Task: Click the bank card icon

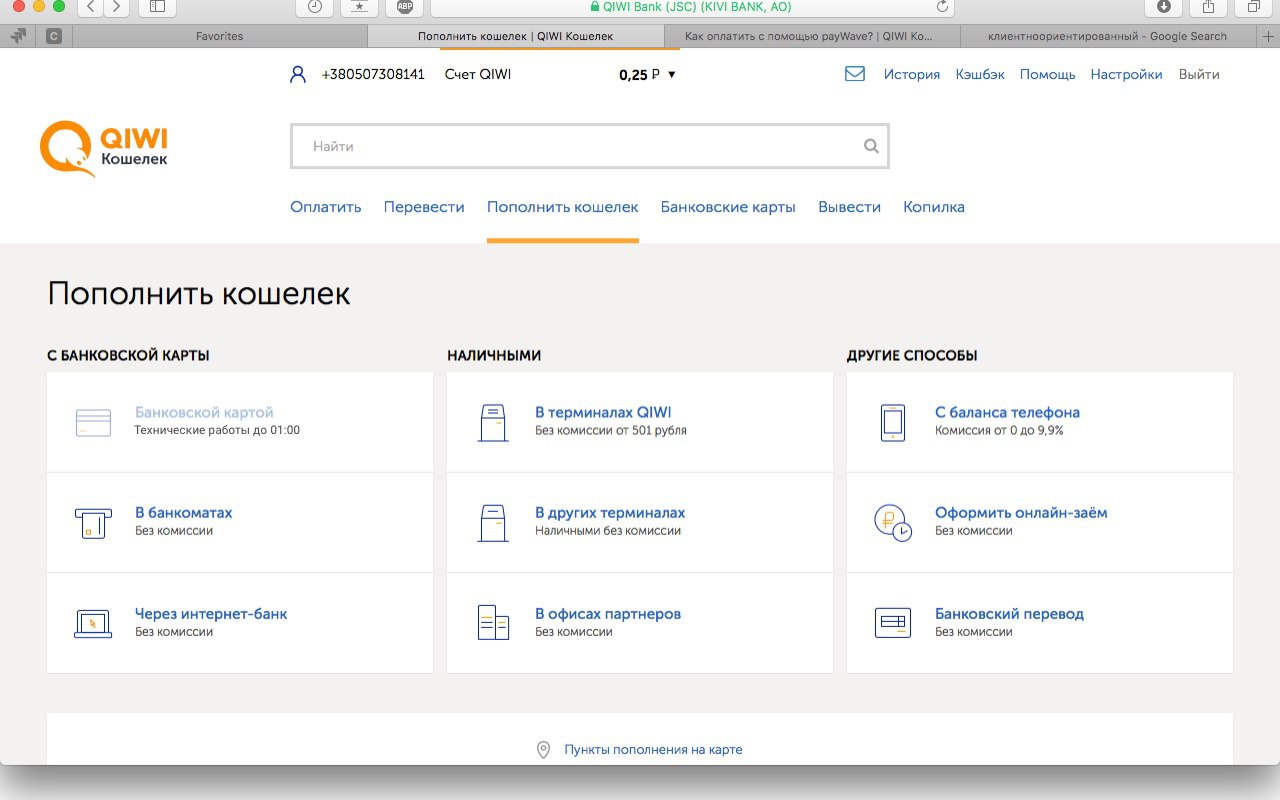Action: (93, 422)
